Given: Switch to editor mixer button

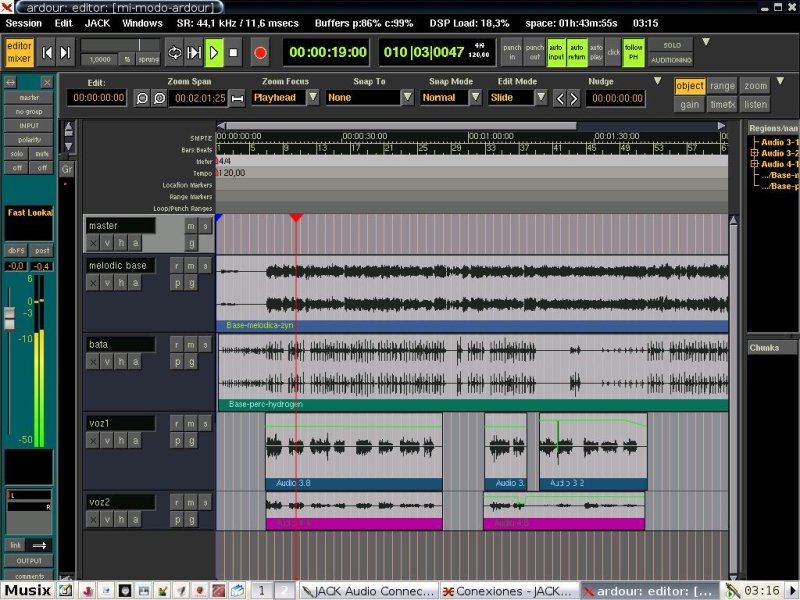Looking at the screenshot, I should click(19, 52).
